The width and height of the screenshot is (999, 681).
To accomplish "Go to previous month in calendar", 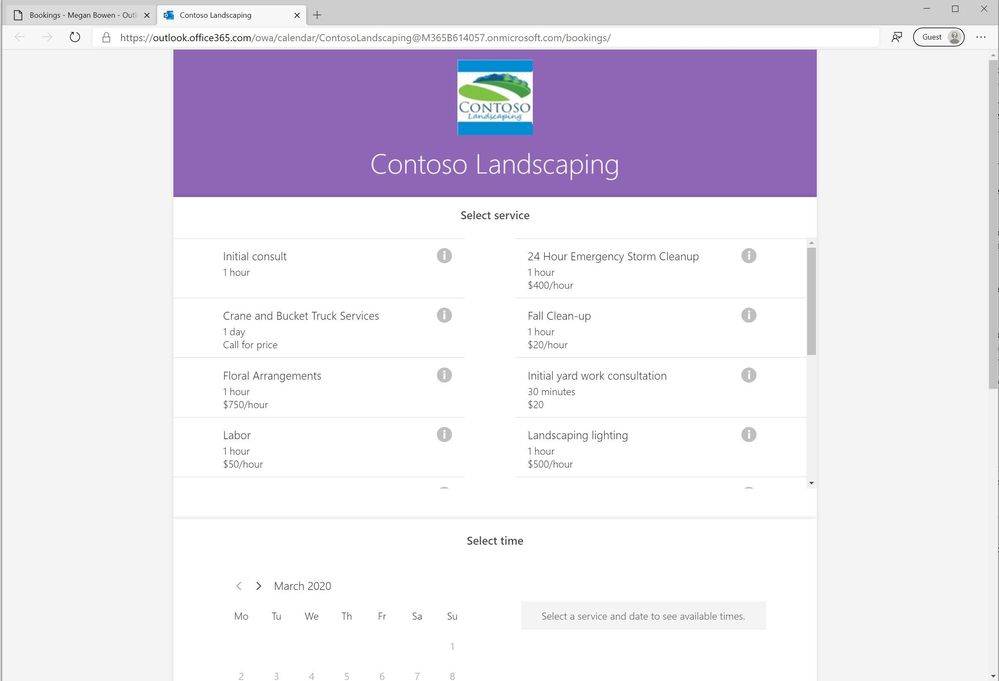I will (x=238, y=585).
